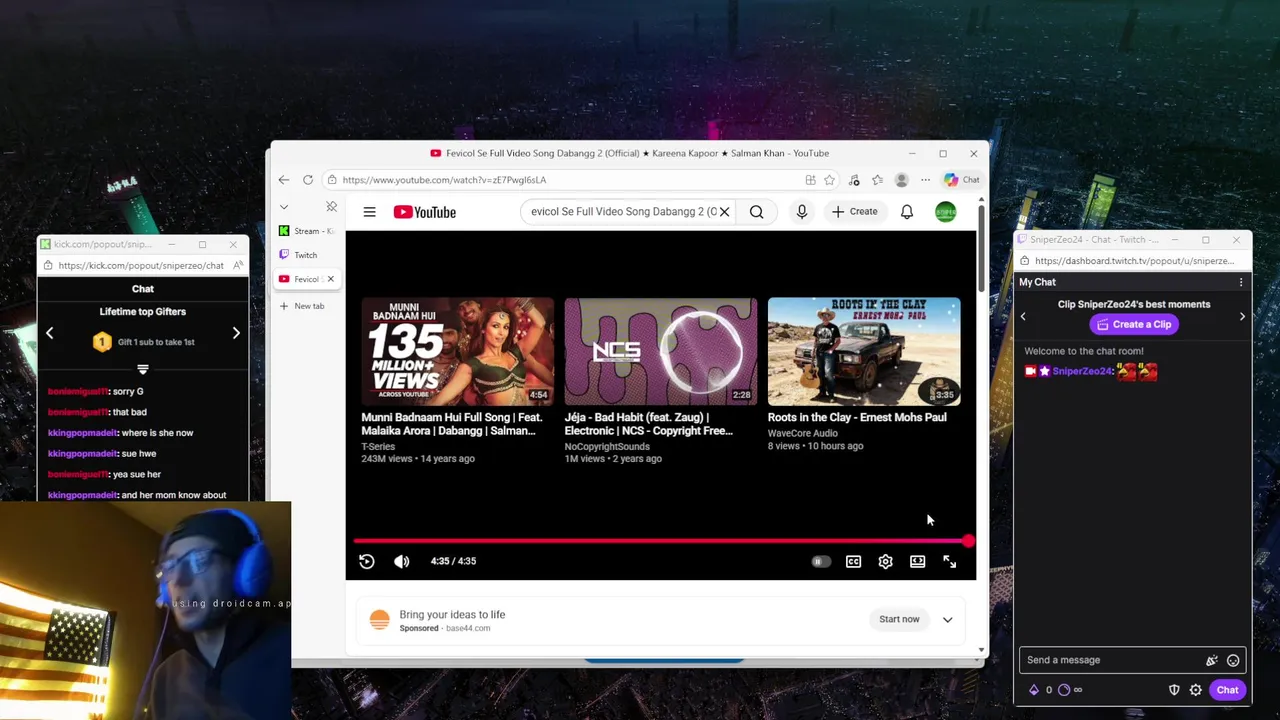This screenshot has width=1280, height=720.
Task: Add this page to favorites star
Action: [829, 180]
